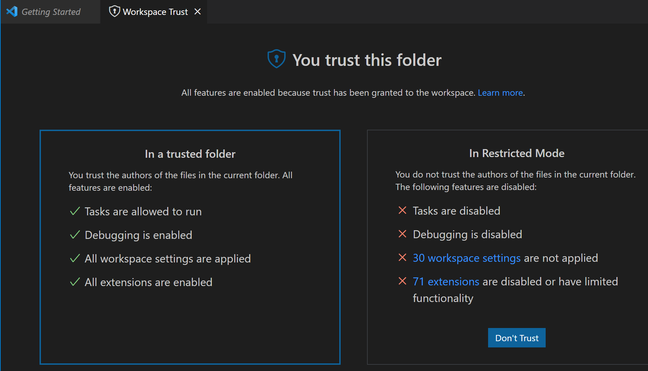Click the Tasks are disabled text
Viewport: 648px width, 371px height.
click(x=456, y=211)
